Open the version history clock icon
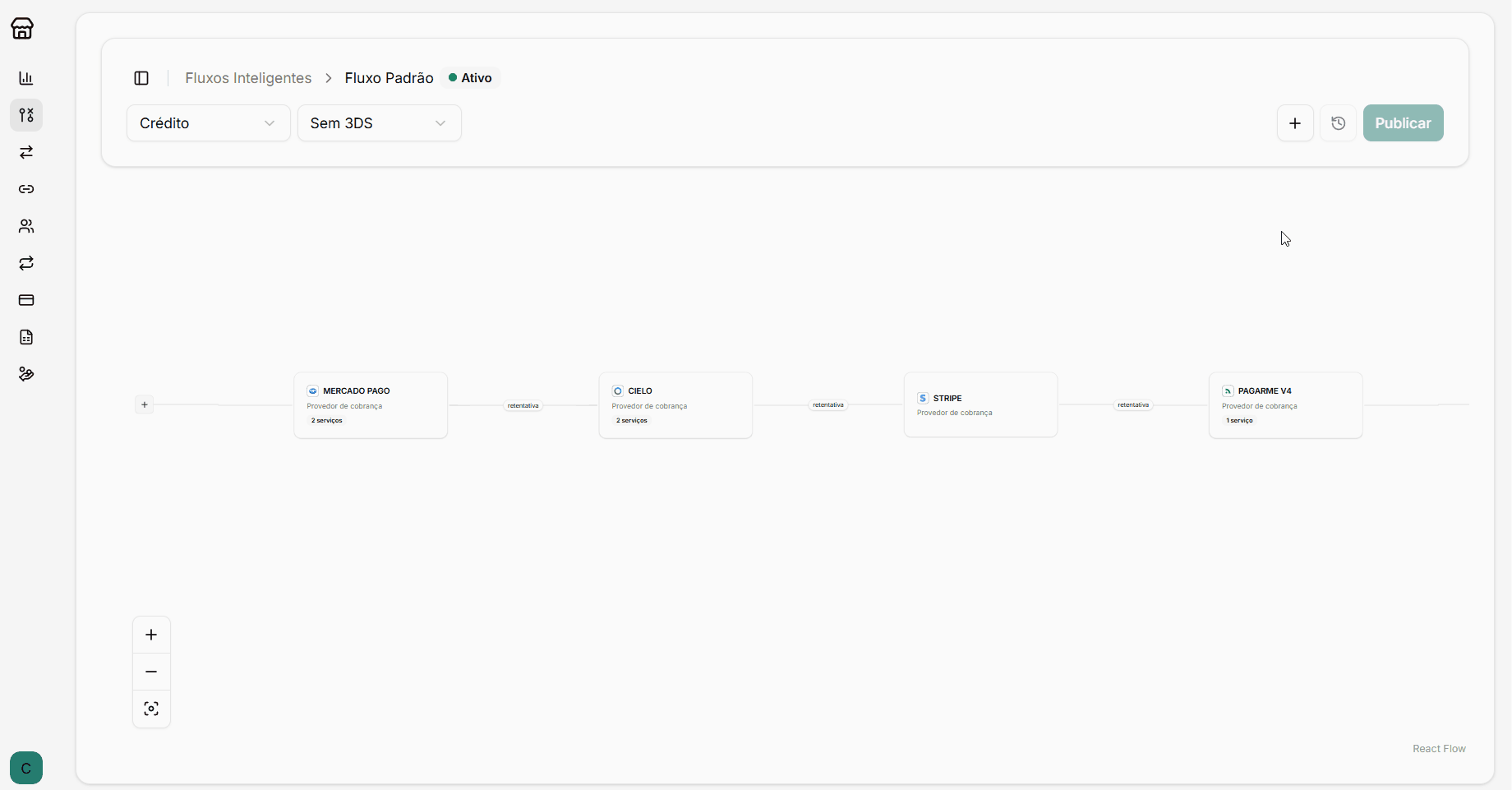 [x=1338, y=123]
